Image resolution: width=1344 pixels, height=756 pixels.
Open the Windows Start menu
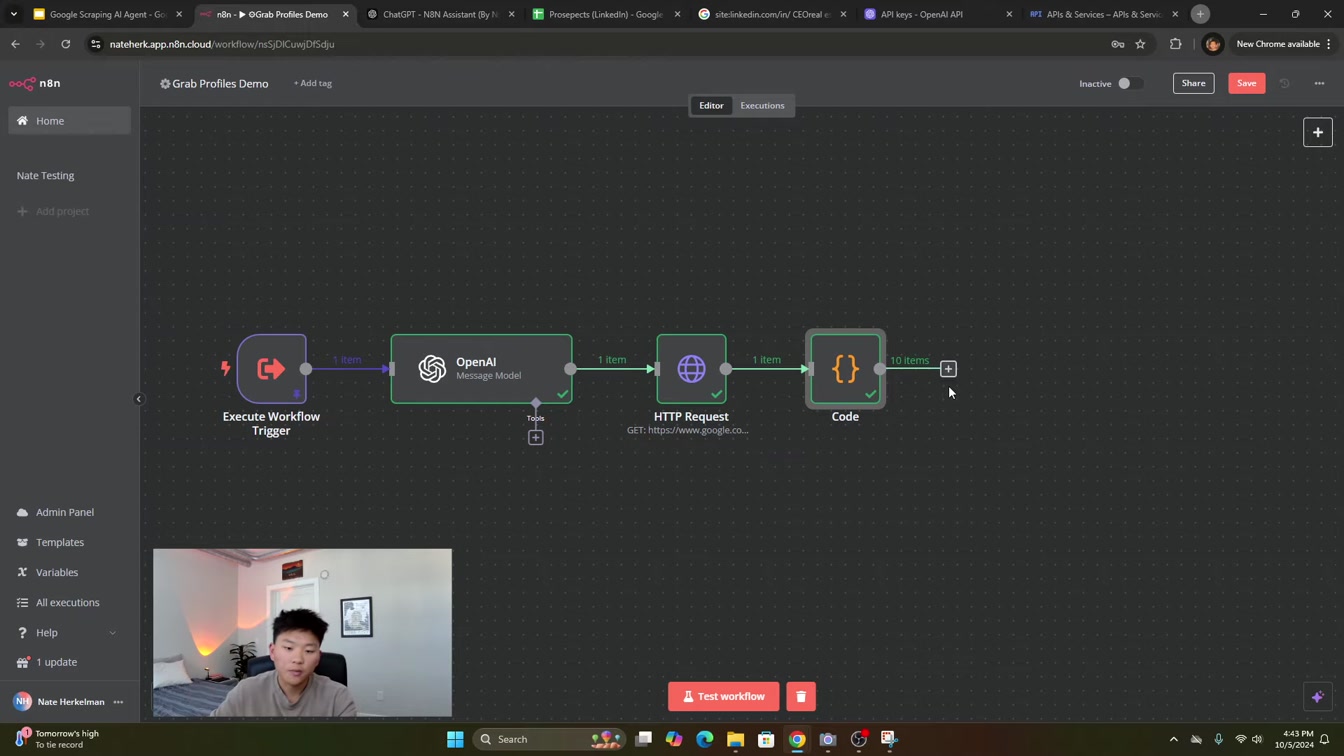pyautogui.click(x=455, y=739)
